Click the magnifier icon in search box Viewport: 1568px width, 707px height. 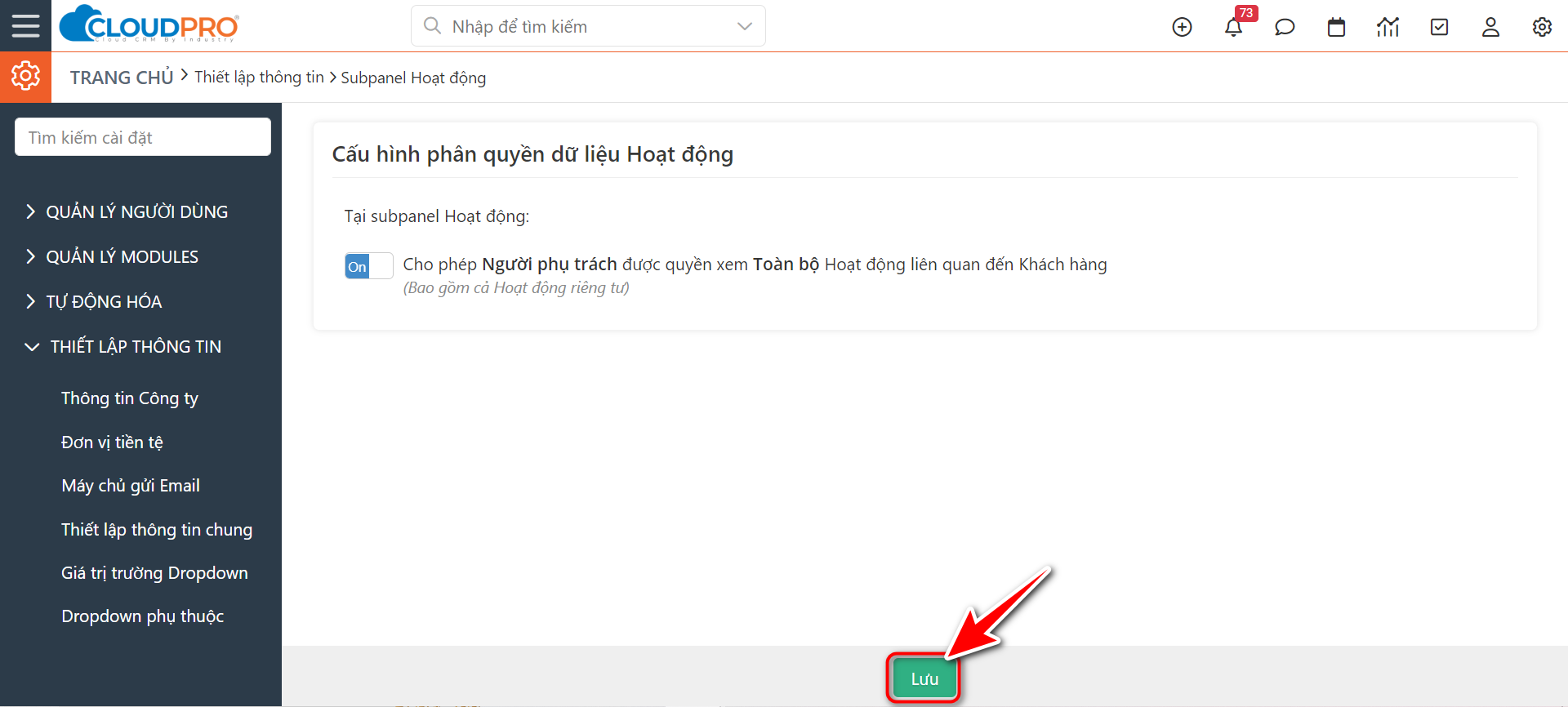[432, 26]
